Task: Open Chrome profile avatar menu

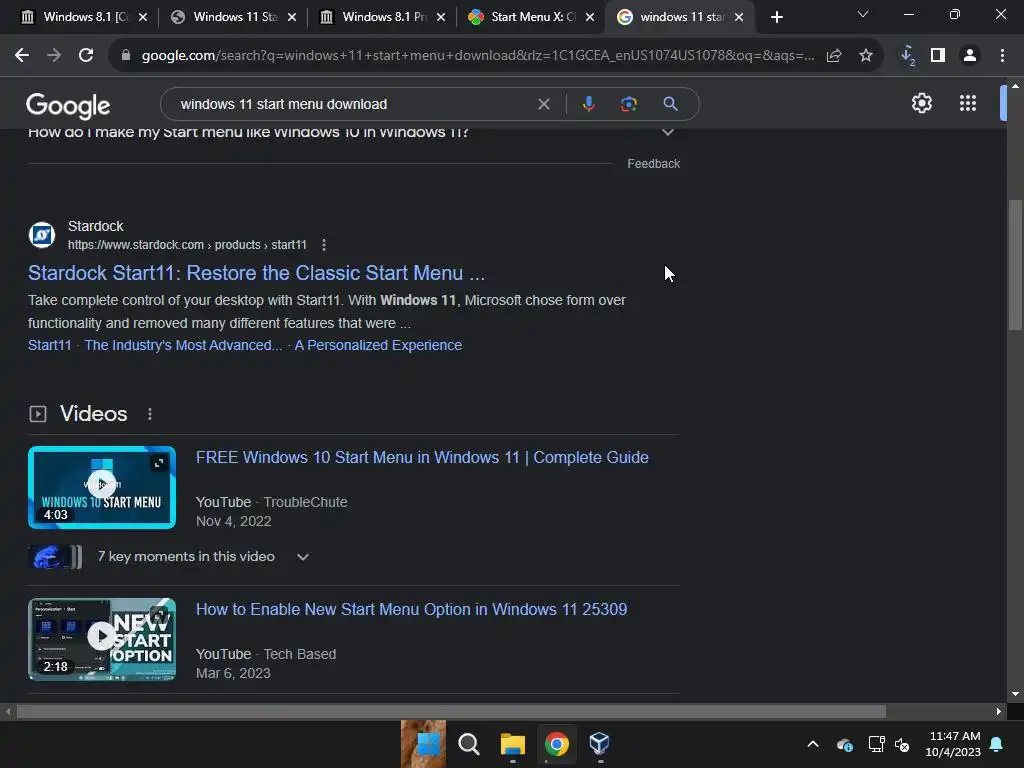Action: pos(970,56)
